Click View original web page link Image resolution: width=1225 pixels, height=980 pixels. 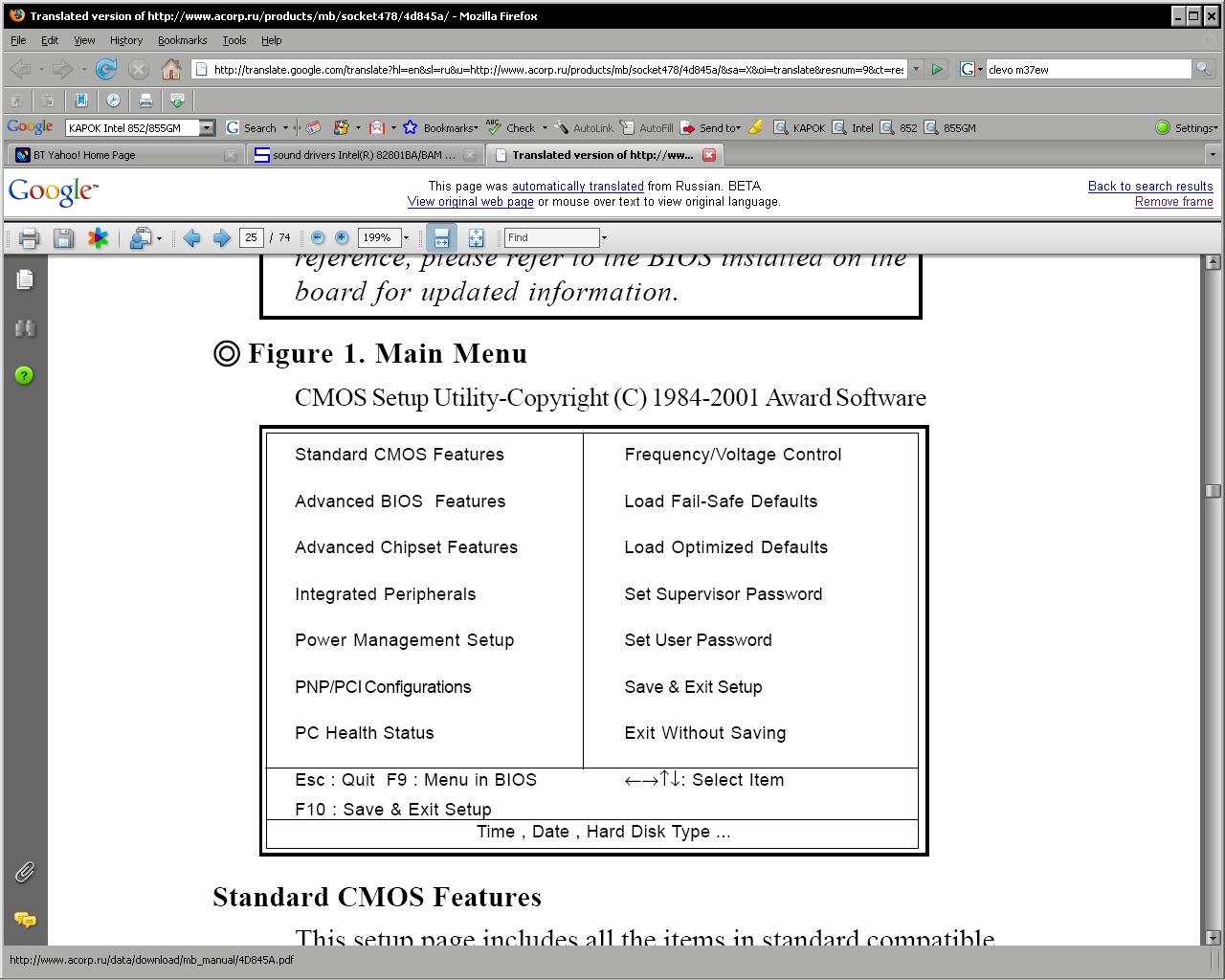click(471, 201)
